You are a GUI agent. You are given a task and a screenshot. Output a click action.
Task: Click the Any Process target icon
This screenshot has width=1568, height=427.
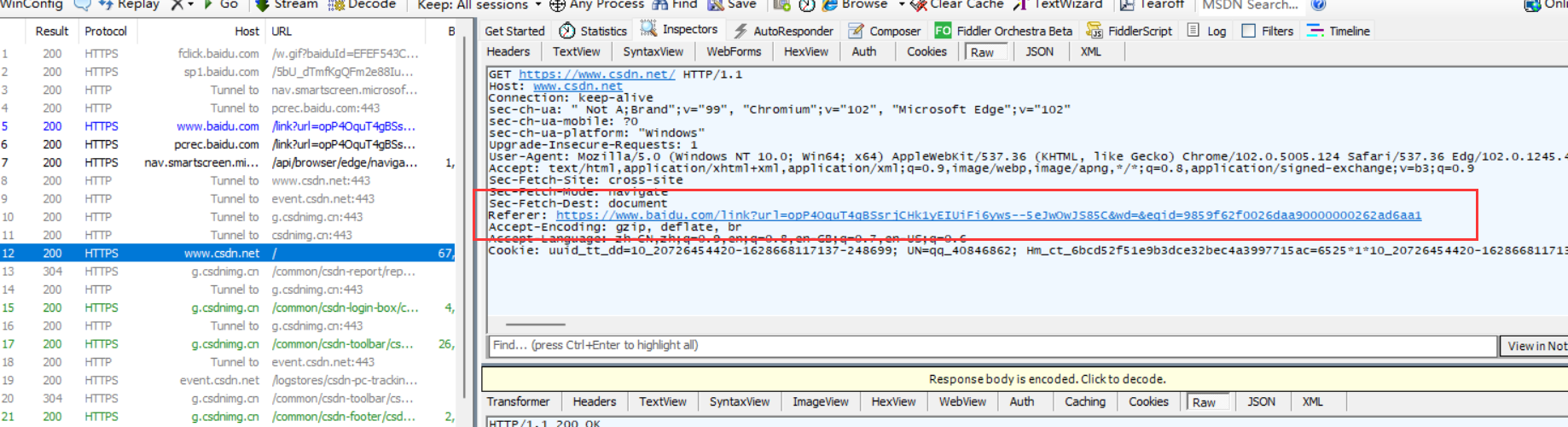(x=557, y=4)
